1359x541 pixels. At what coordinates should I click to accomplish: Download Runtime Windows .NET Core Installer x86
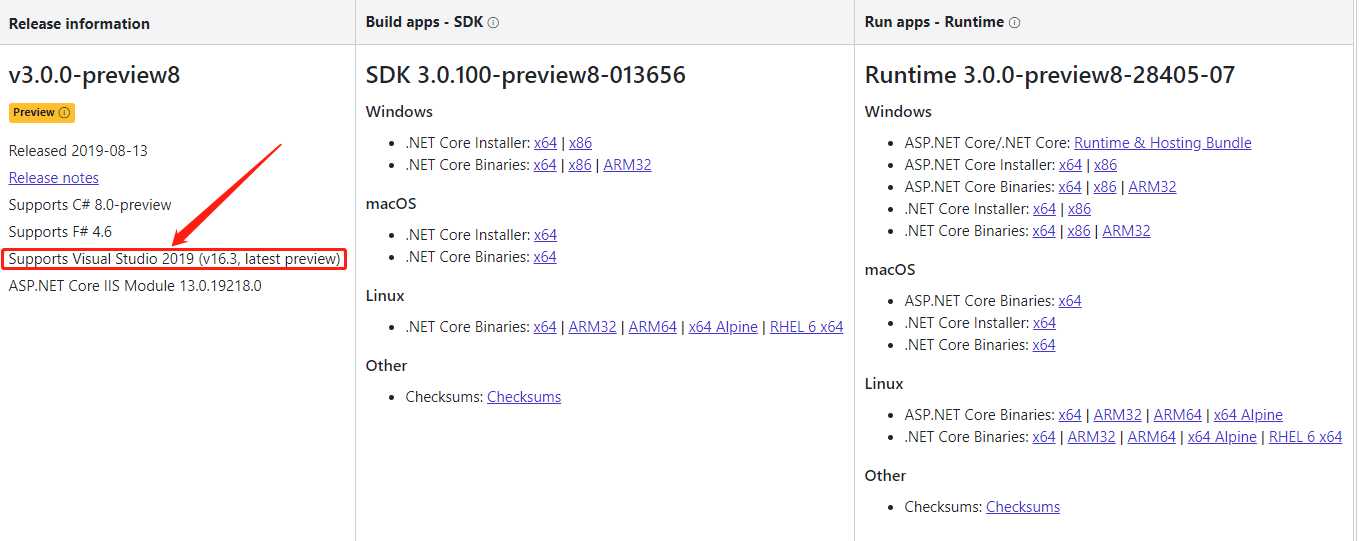[x=1079, y=209]
